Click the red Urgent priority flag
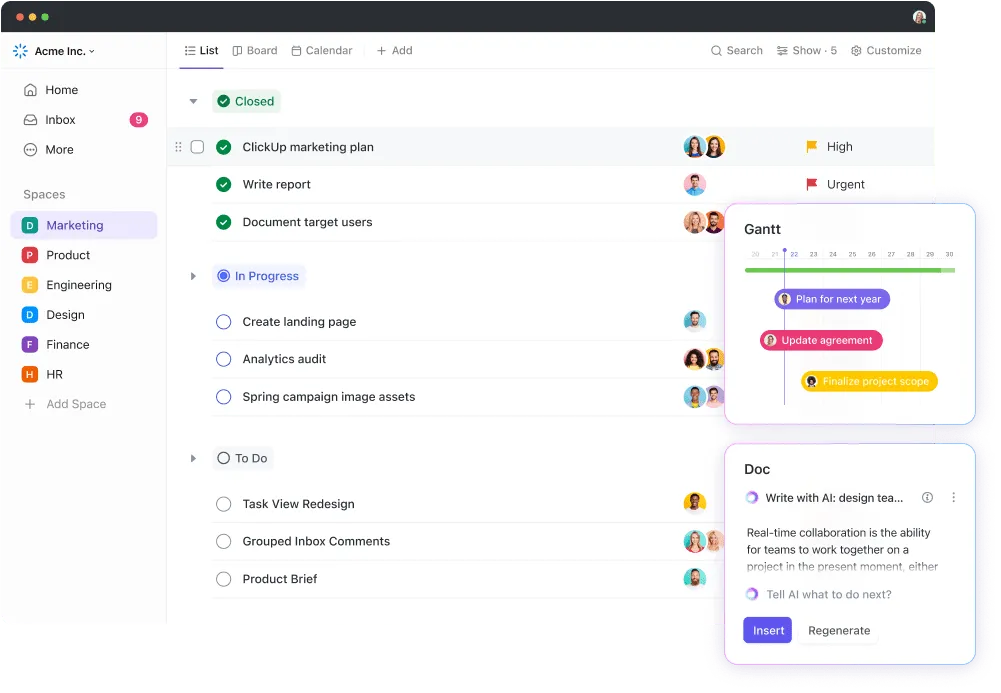Image resolution: width=1001 pixels, height=693 pixels. [811, 184]
